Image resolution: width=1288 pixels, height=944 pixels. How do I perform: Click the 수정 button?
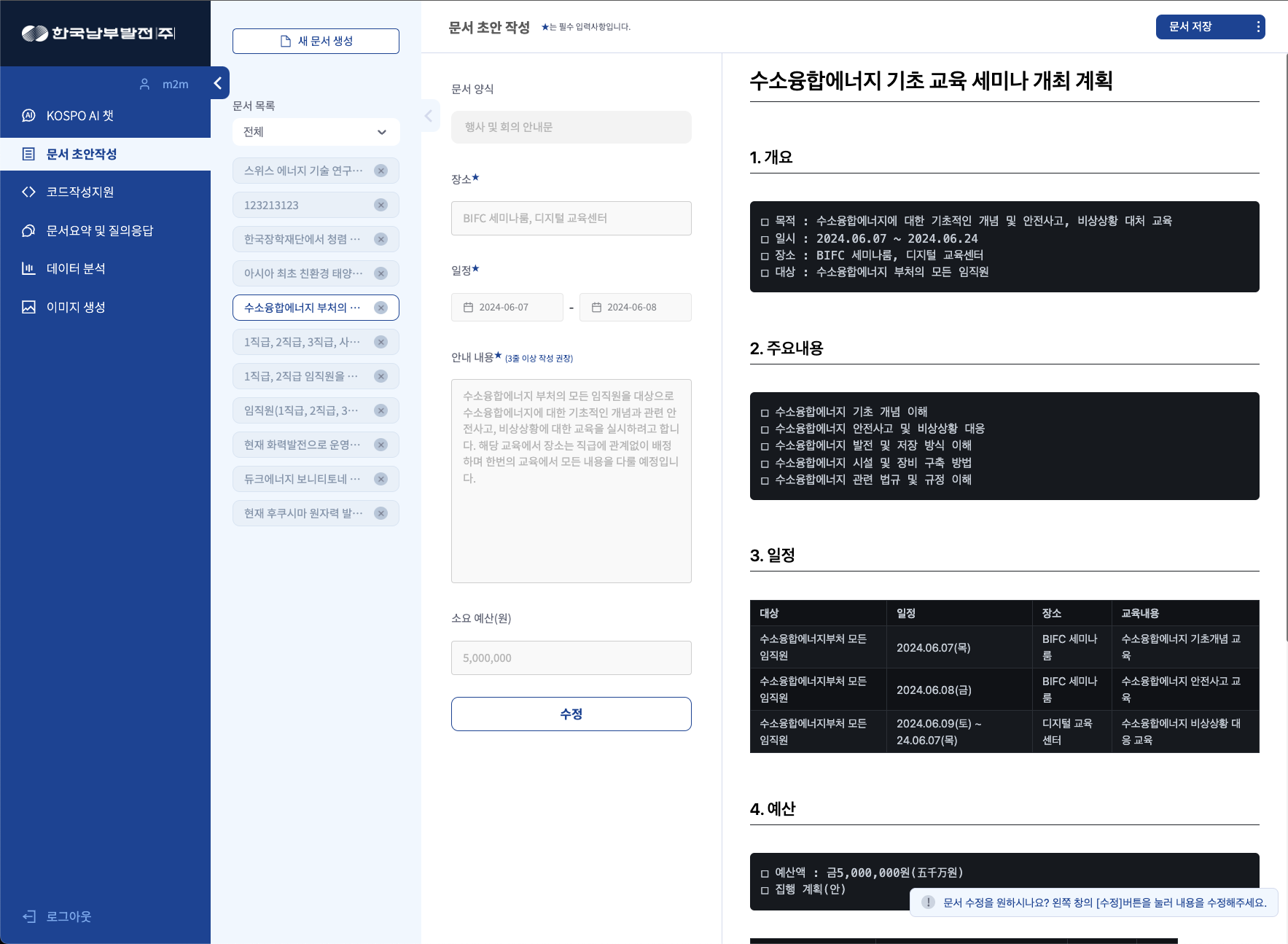pyautogui.click(x=571, y=714)
